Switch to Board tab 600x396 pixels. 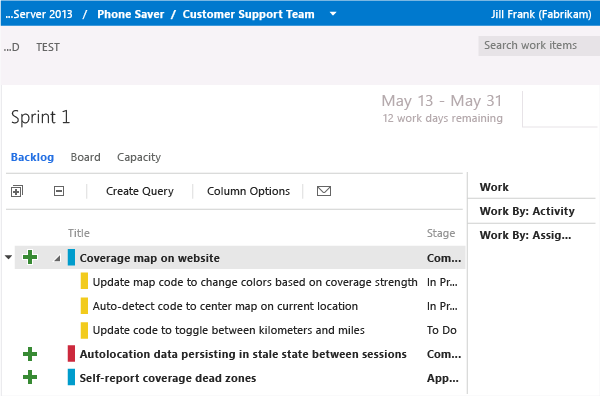pyautogui.click(x=85, y=157)
